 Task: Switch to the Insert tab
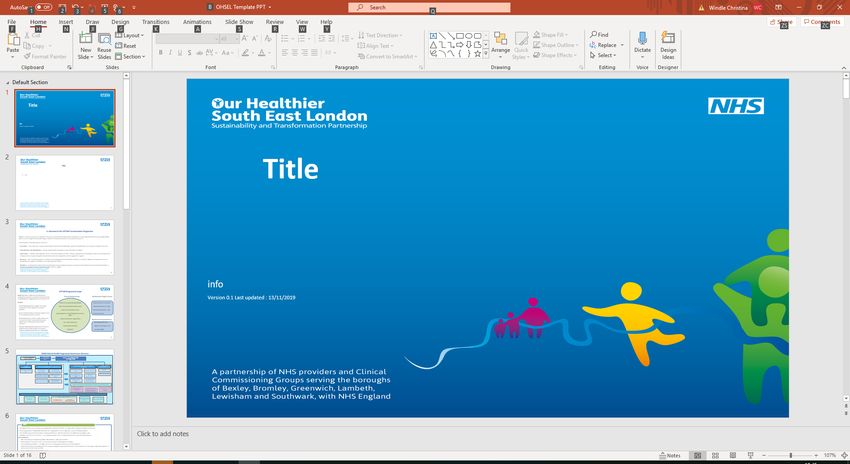66,22
